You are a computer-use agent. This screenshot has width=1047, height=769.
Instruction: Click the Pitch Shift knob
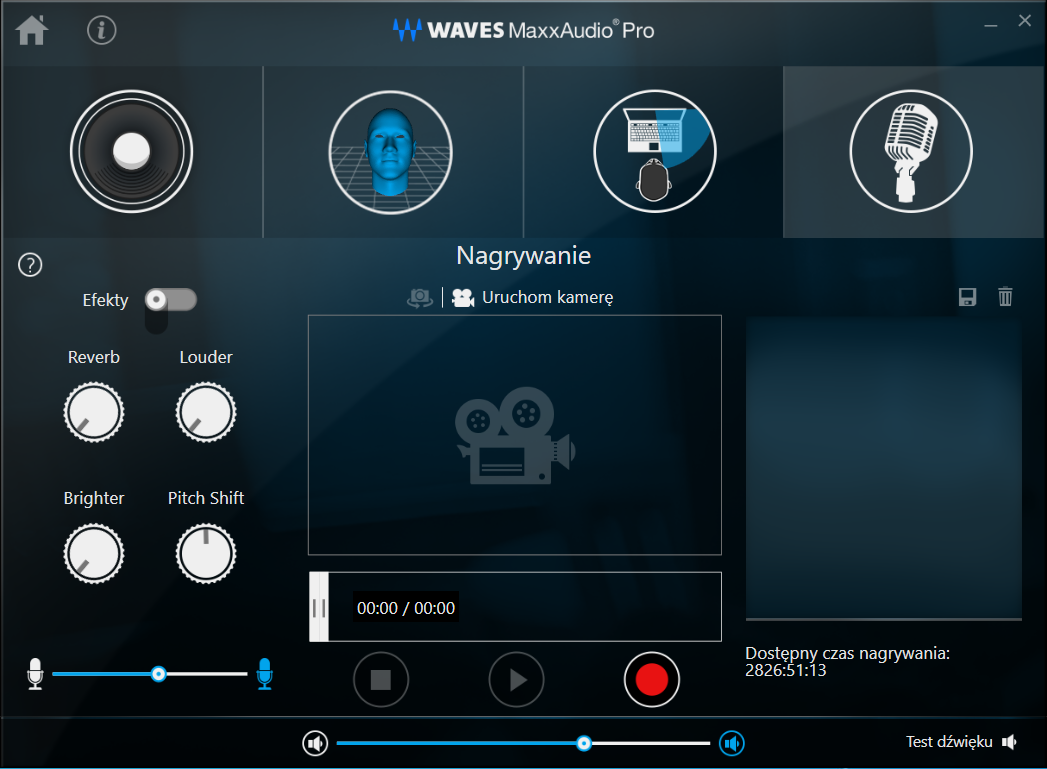coord(206,553)
